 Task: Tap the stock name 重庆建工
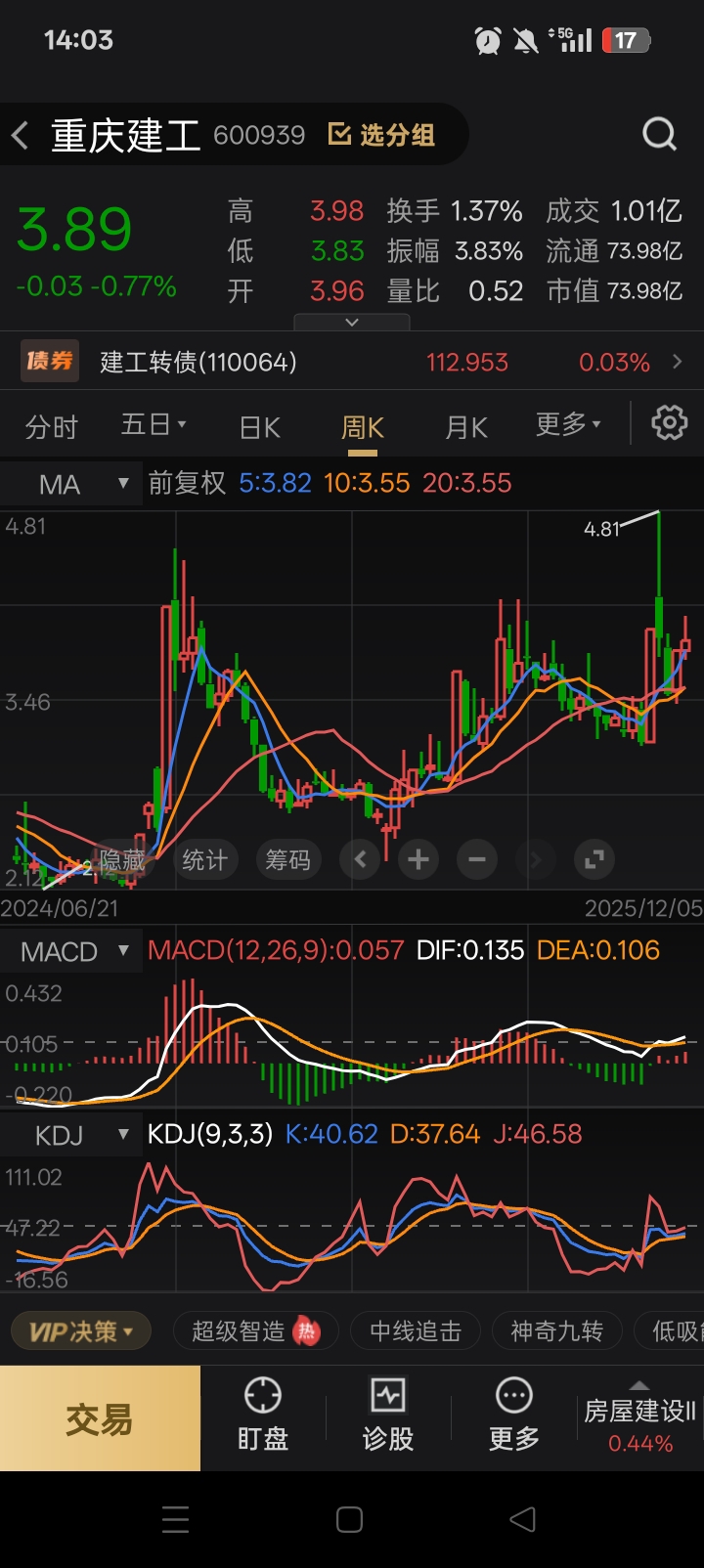click(x=126, y=135)
